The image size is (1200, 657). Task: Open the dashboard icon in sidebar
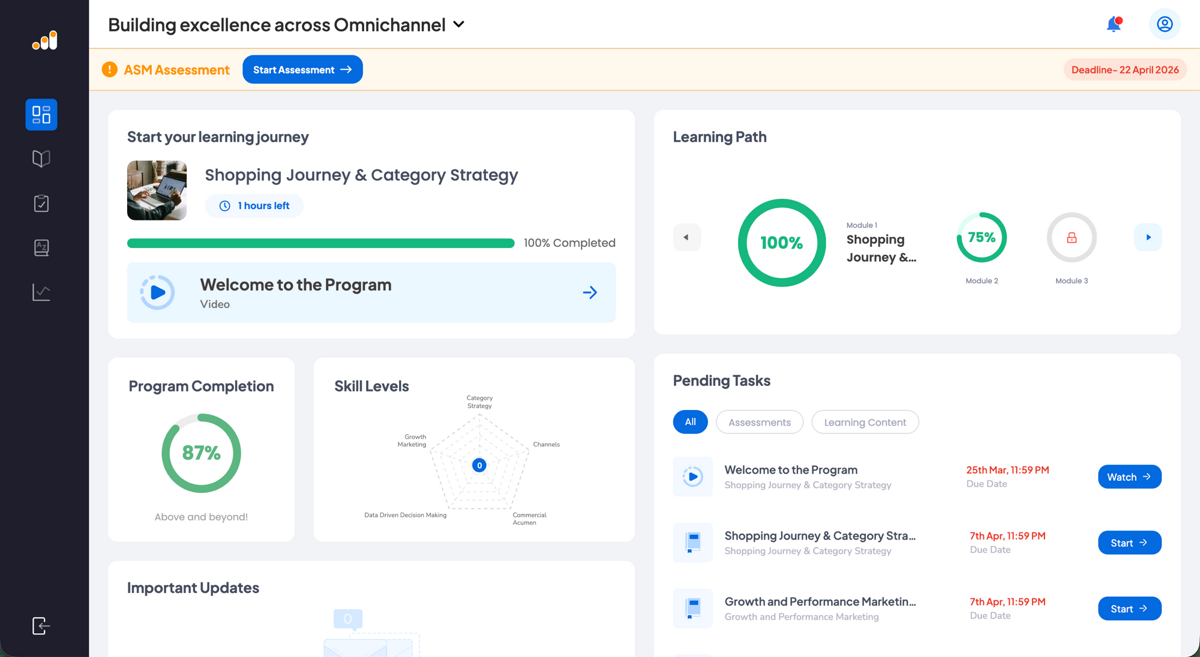coord(41,115)
